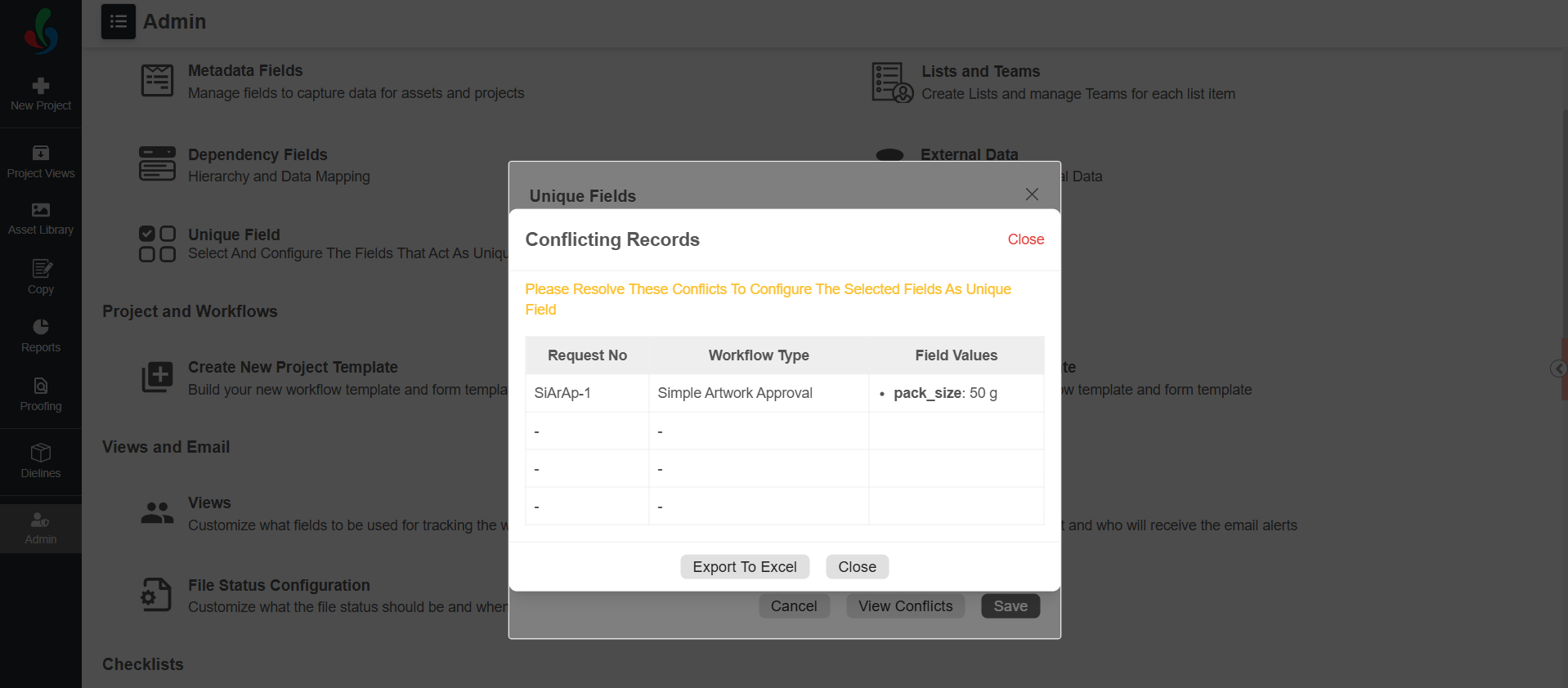The height and width of the screenshot is (688, 1568).
Task: Click the Unique Field checkbox icon
Action: (x=157, y=243)
